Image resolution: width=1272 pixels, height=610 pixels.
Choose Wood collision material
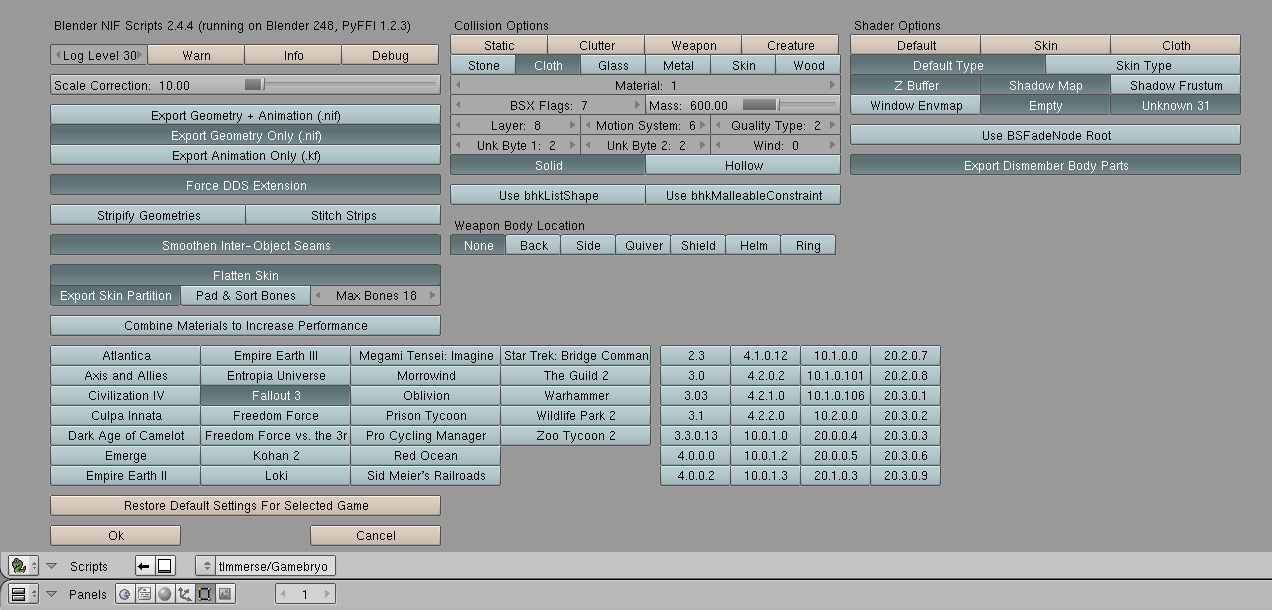(x=808, y=65)
